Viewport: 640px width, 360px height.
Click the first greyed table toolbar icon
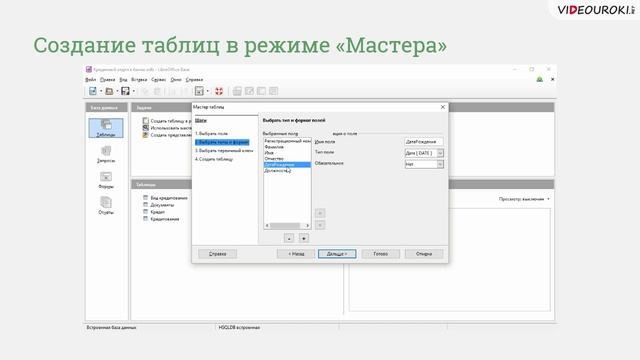pyautogui.click(x=237, y=91)
